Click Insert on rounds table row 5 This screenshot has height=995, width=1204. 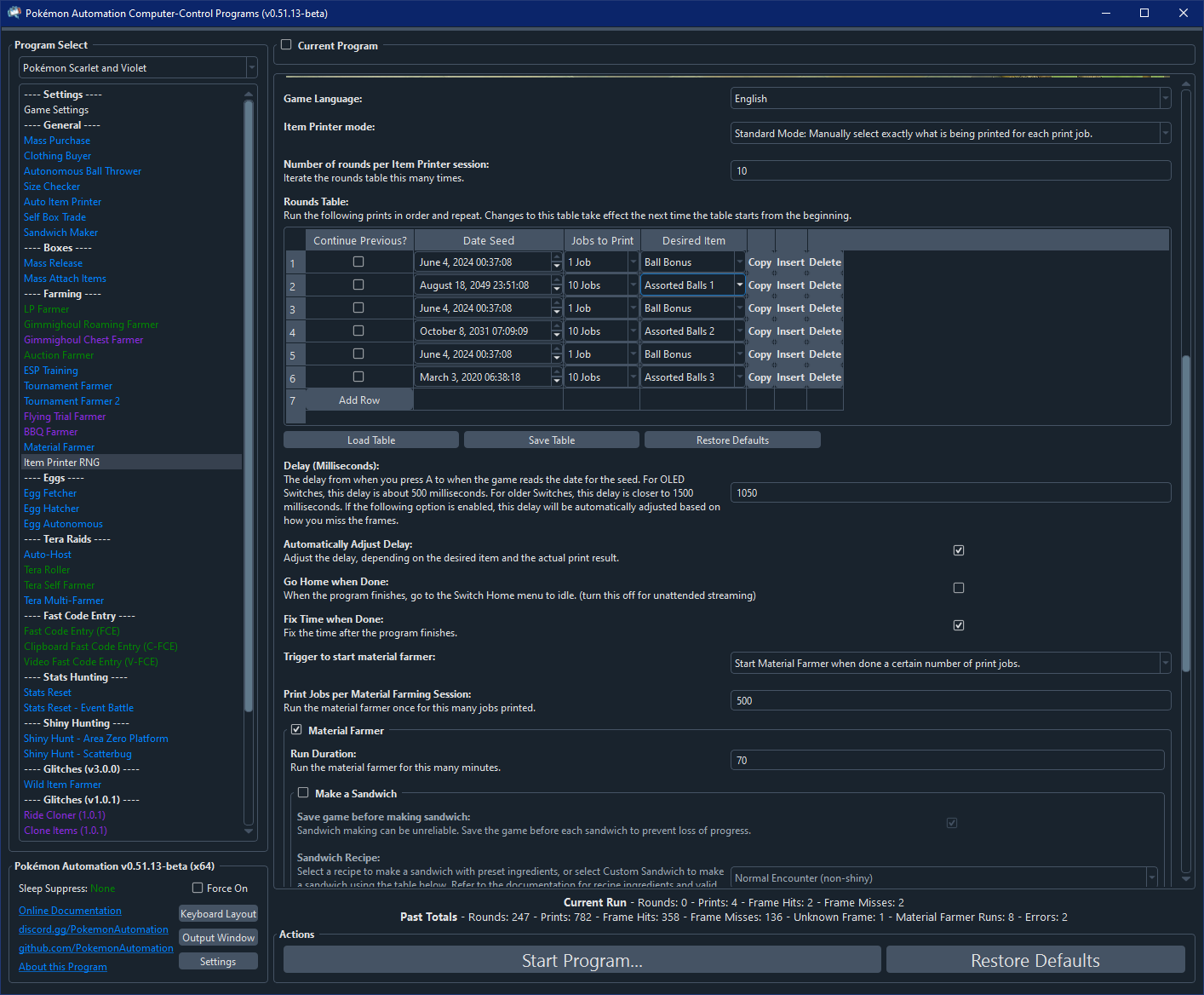tap(790, 354)
